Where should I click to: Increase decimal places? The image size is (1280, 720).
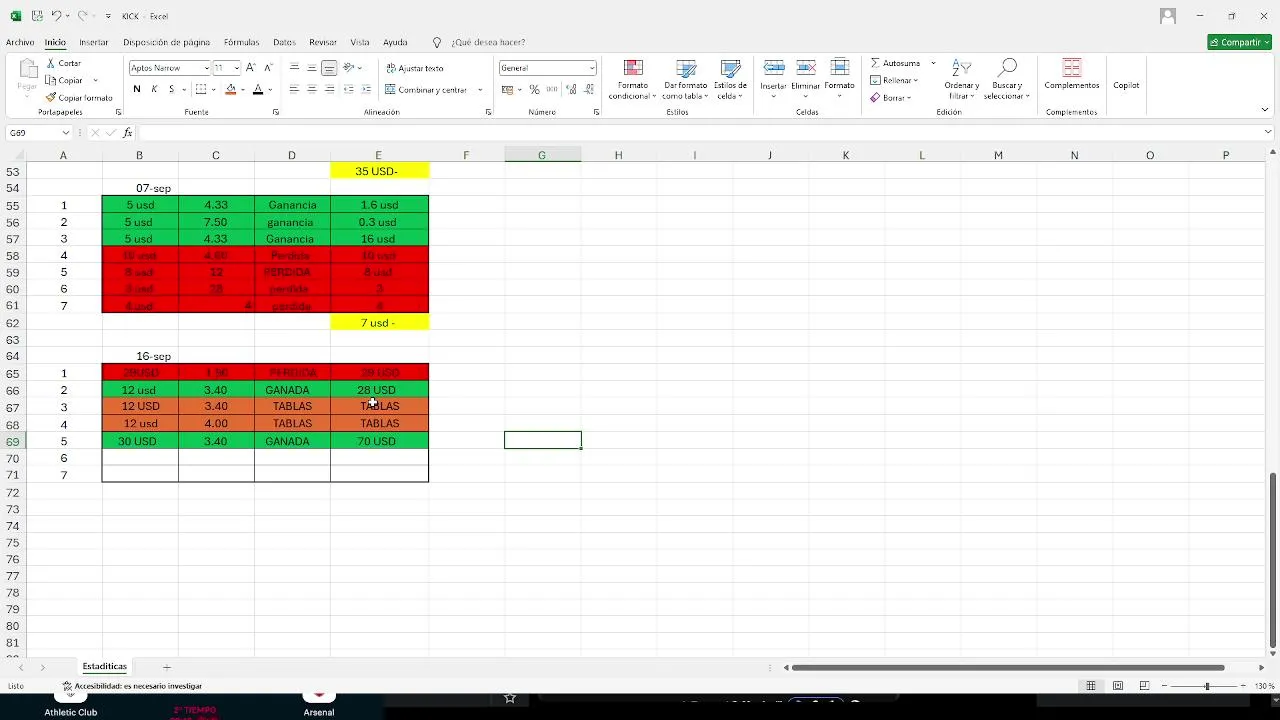(571, 89)
